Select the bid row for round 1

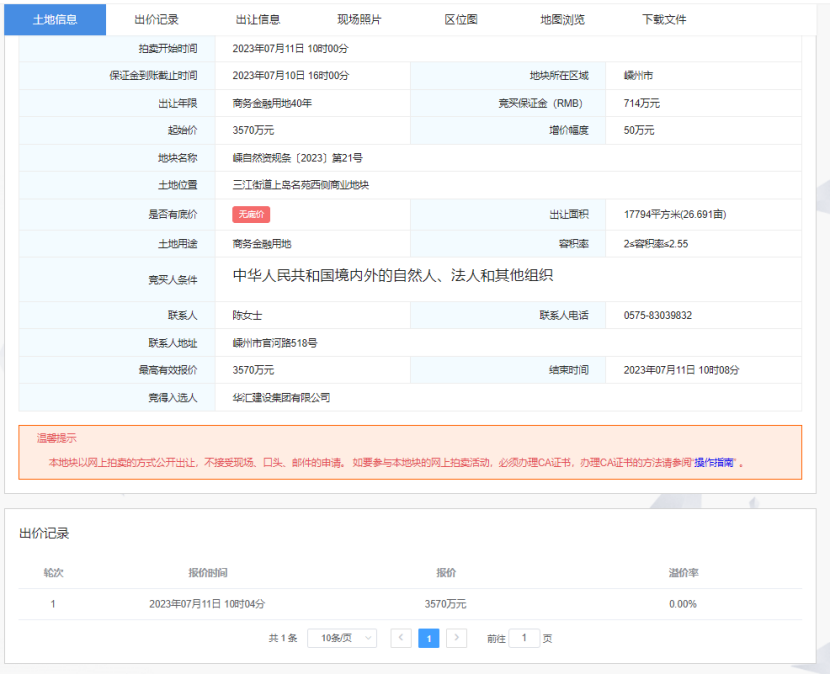coord(410,604)
